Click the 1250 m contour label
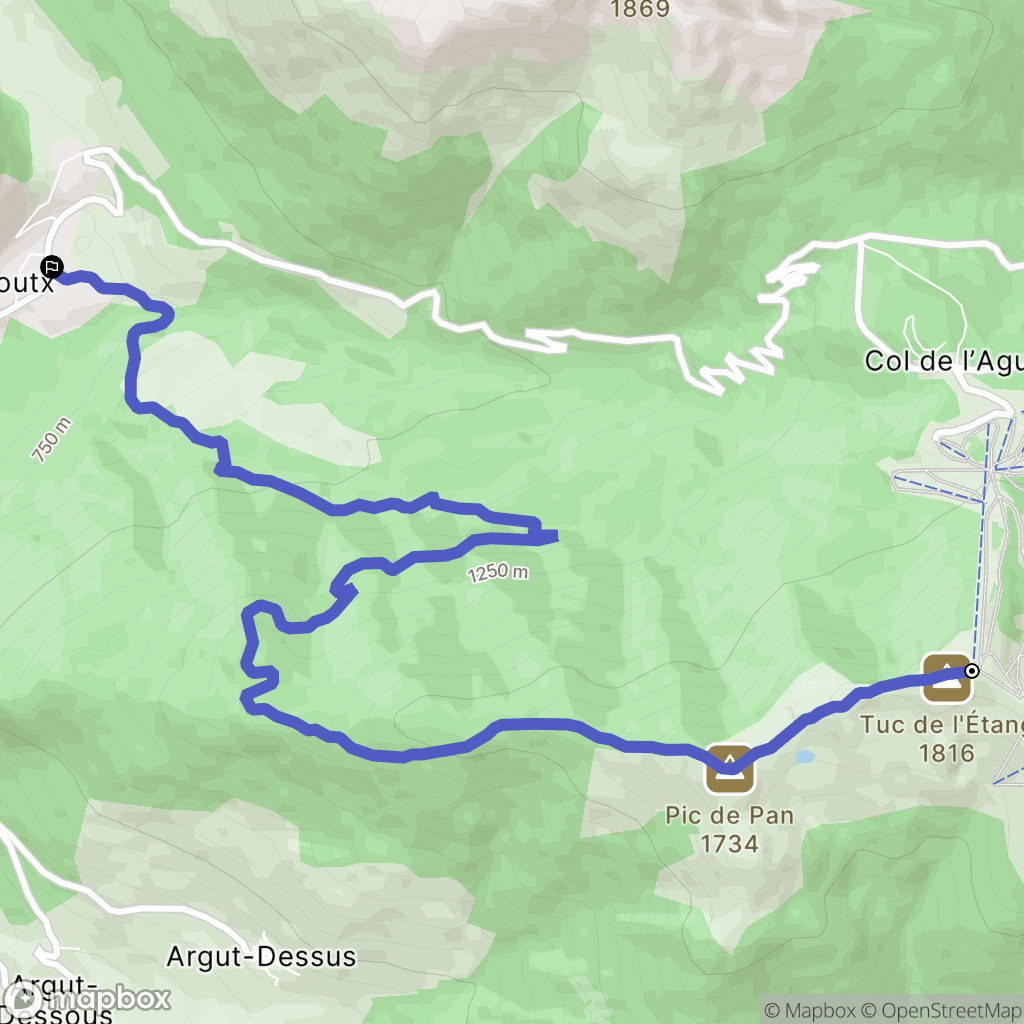 [x=498, y=572]
